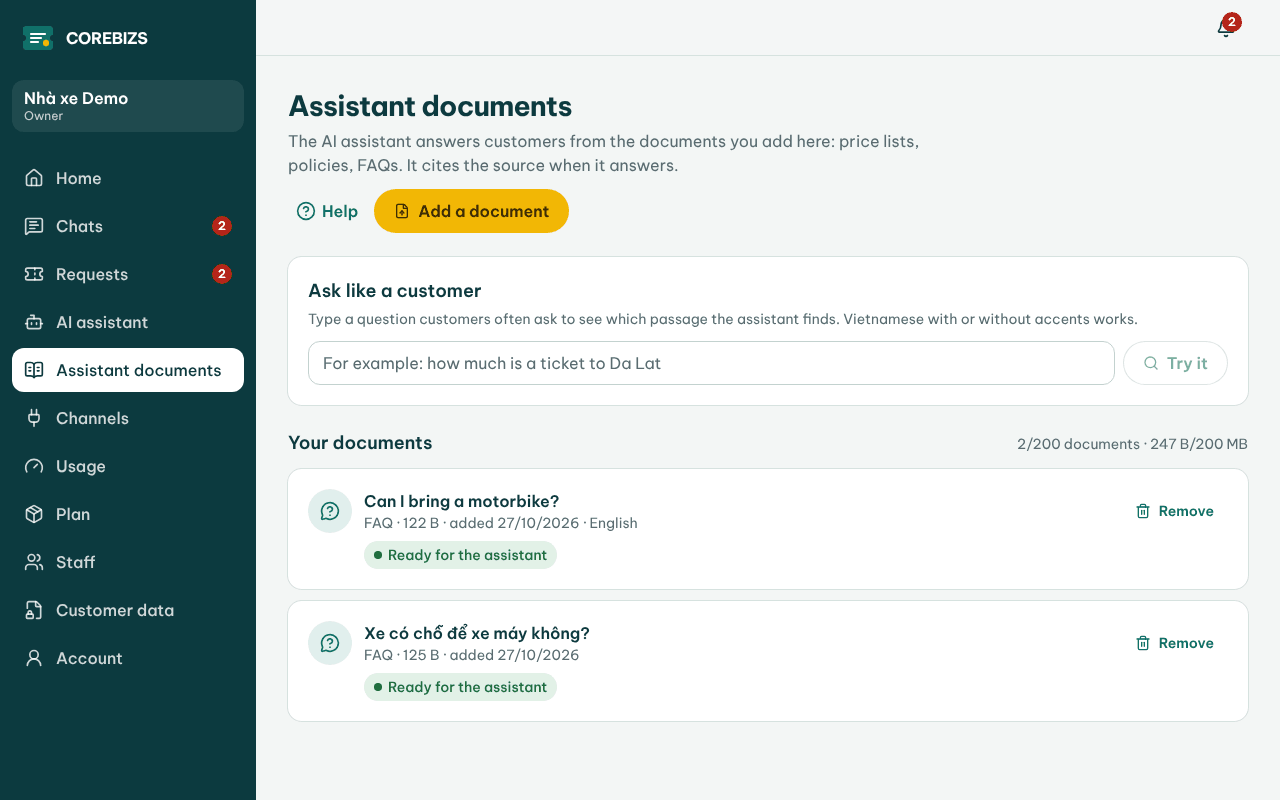Click the Try it button
The height and width of the screenshot is (800, 1280).
[x=1175, y=363]
